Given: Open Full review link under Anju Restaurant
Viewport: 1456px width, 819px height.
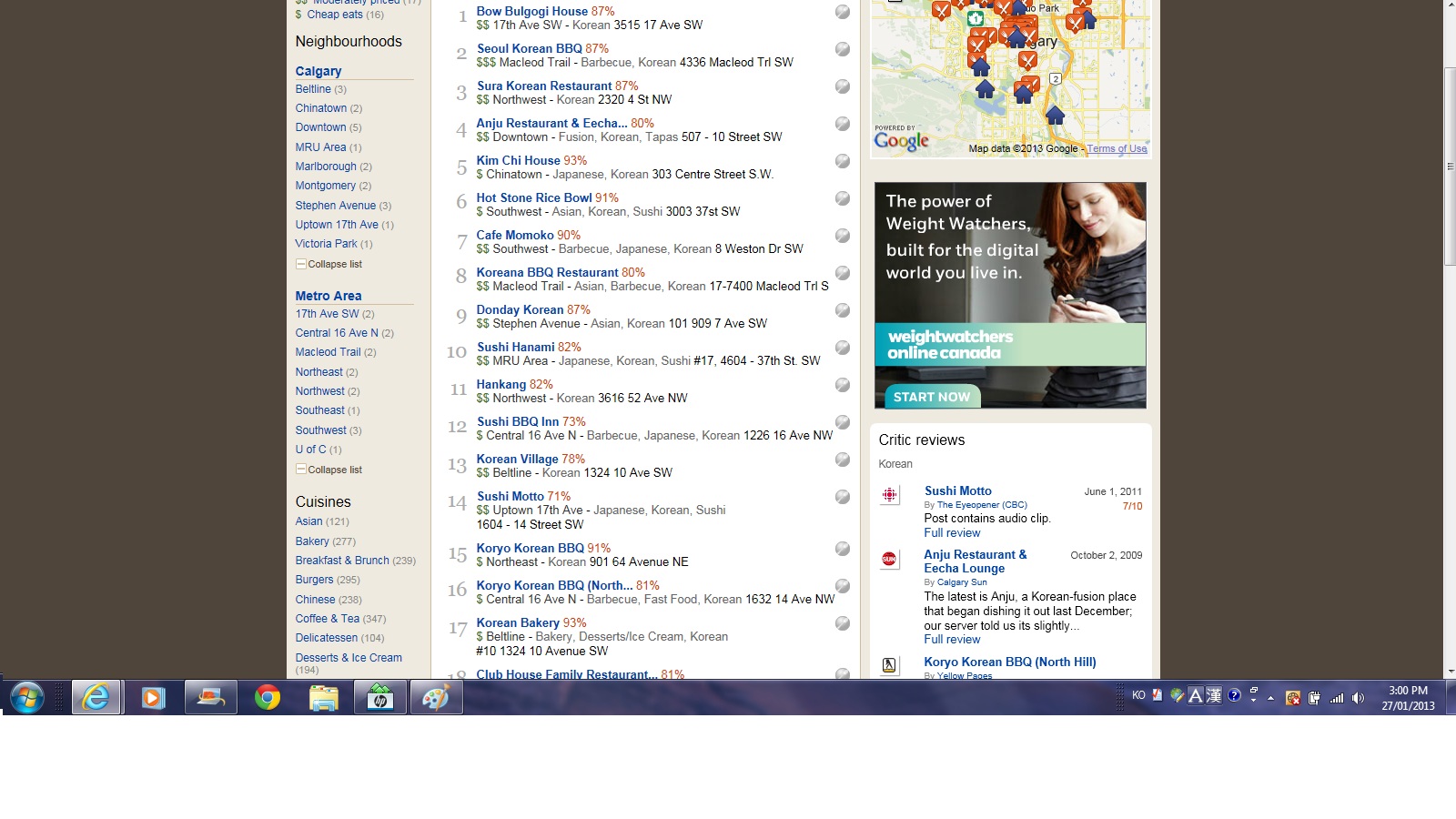Looking at the screenshot, I should [x=952, y=640].
